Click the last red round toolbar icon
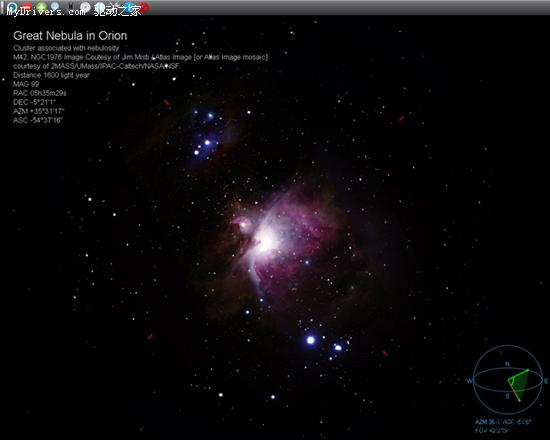 [144, 7]
